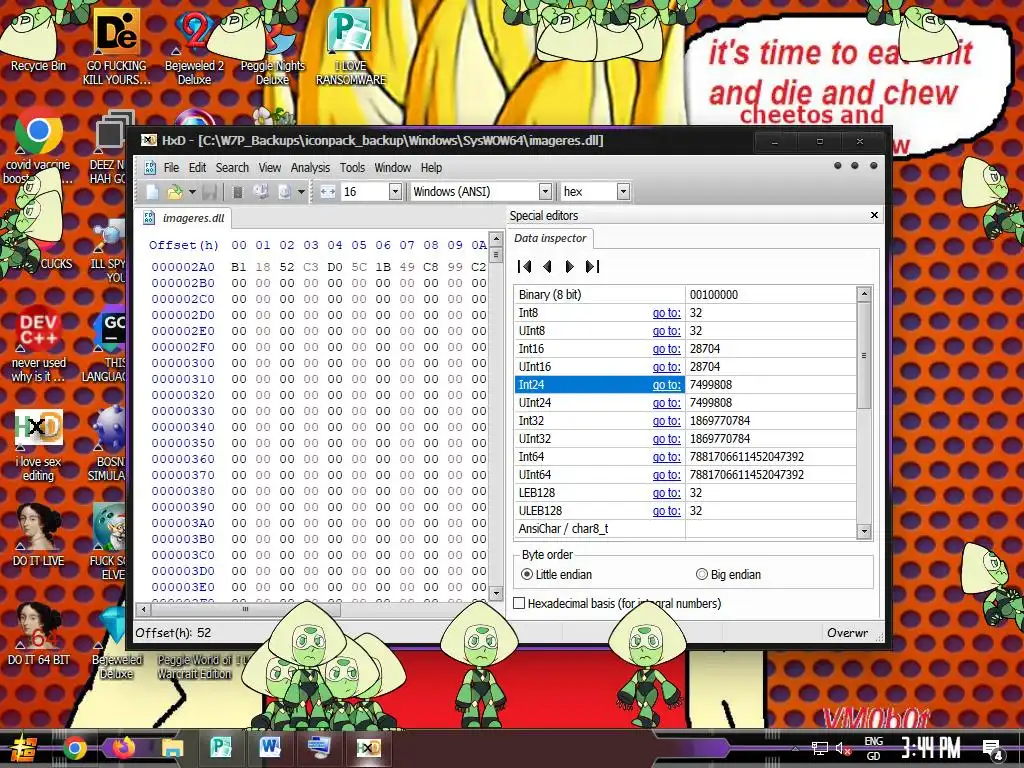The image size is (1024, 768).
Task: Click offset row 000002A0
Action: tap(183, 266)
